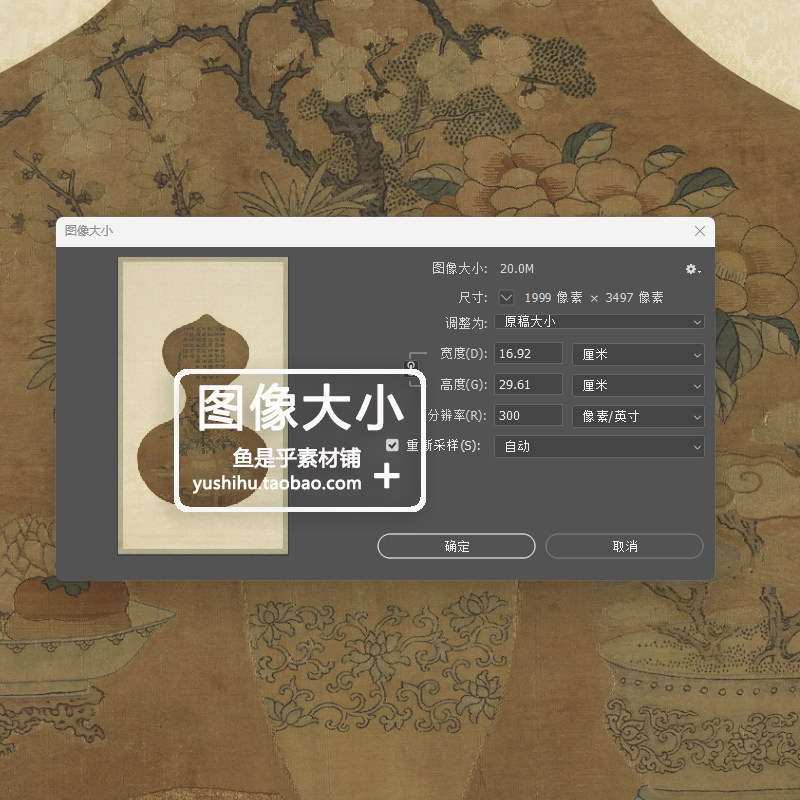Toggle the chain link between width and height
The width and height of the screenshot is (800, 800).
(412, 369)
